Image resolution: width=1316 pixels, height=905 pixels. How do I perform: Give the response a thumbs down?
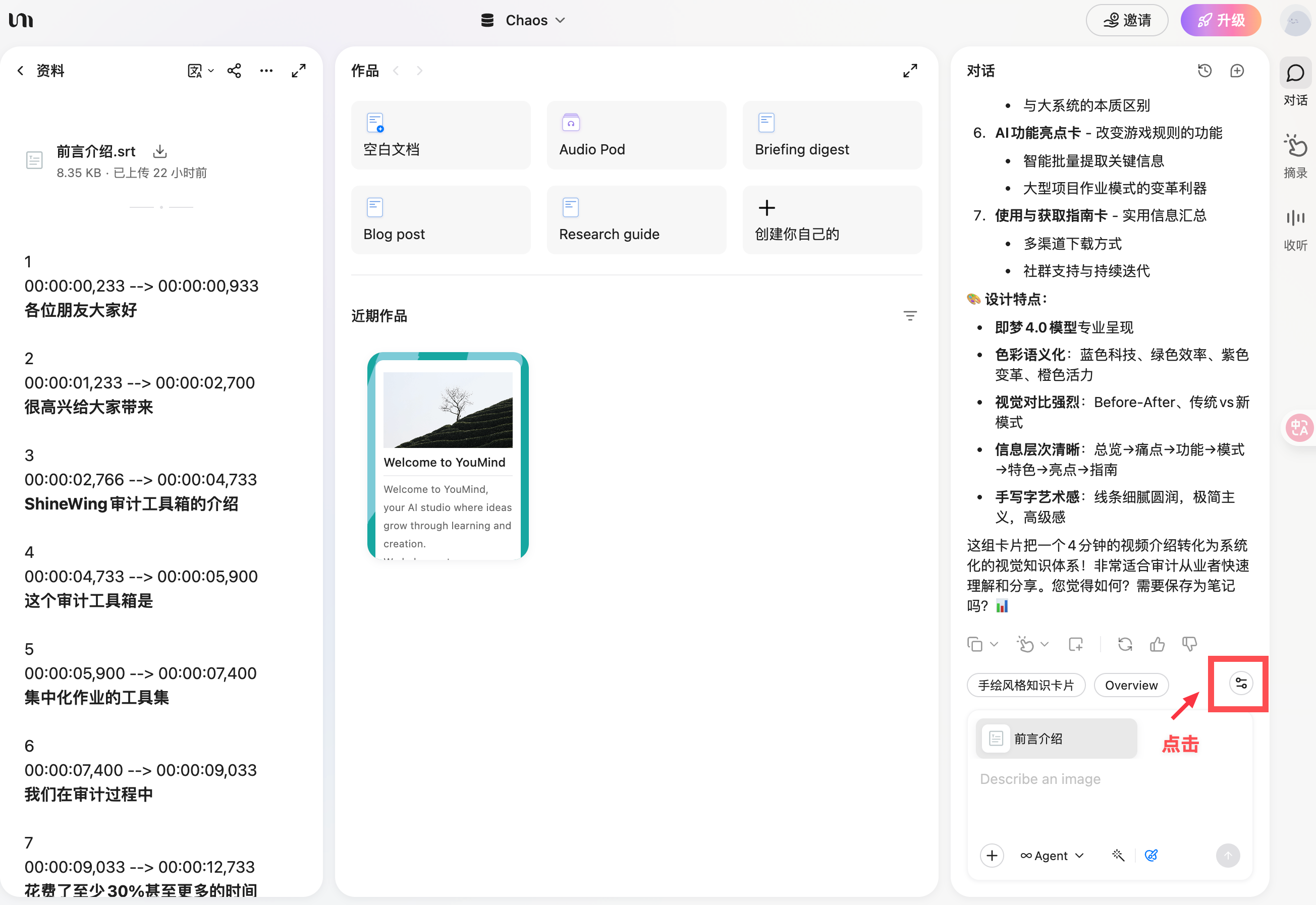(x=1189, y=644)
